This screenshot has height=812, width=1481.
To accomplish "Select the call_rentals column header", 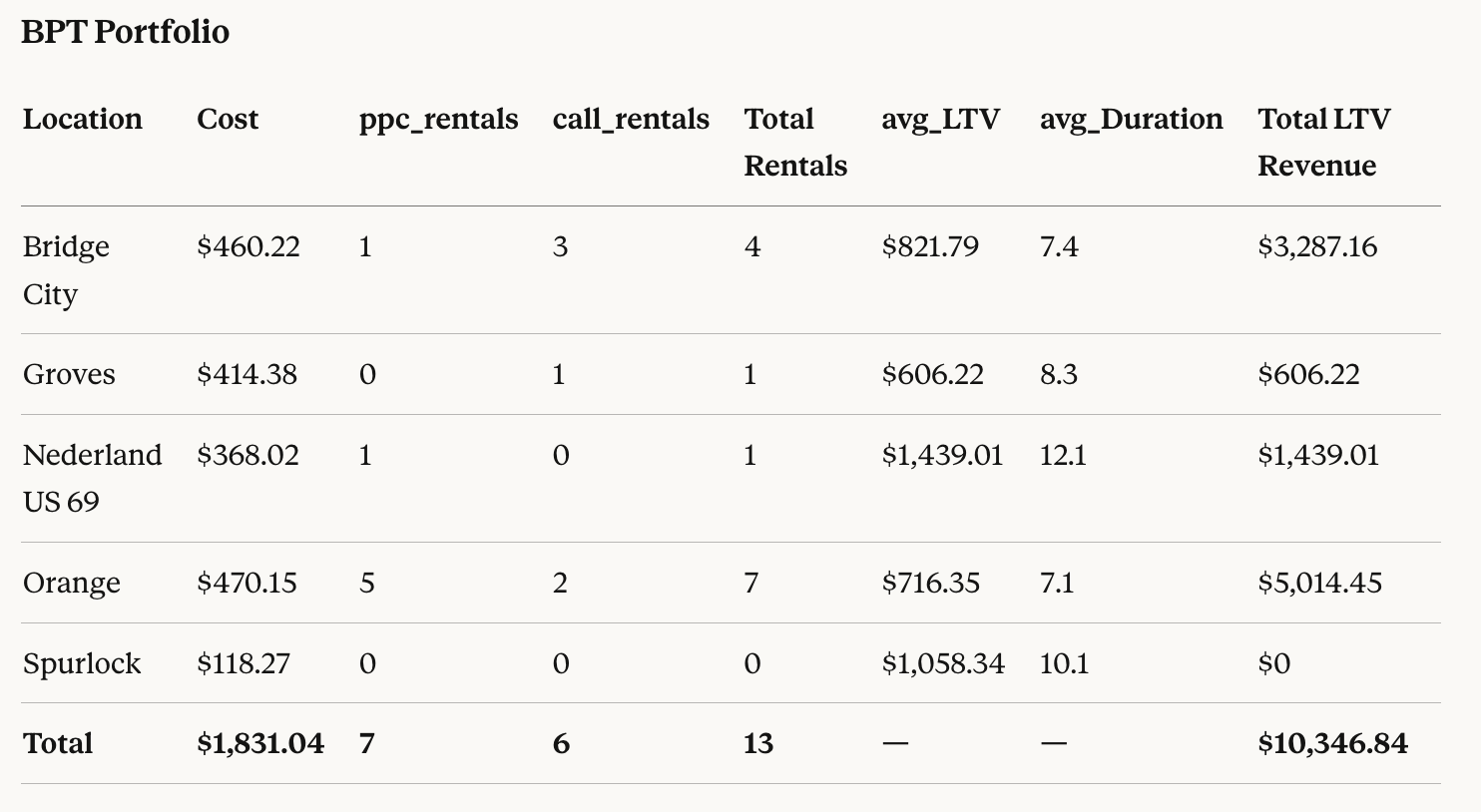I will [x=631, y=120].
